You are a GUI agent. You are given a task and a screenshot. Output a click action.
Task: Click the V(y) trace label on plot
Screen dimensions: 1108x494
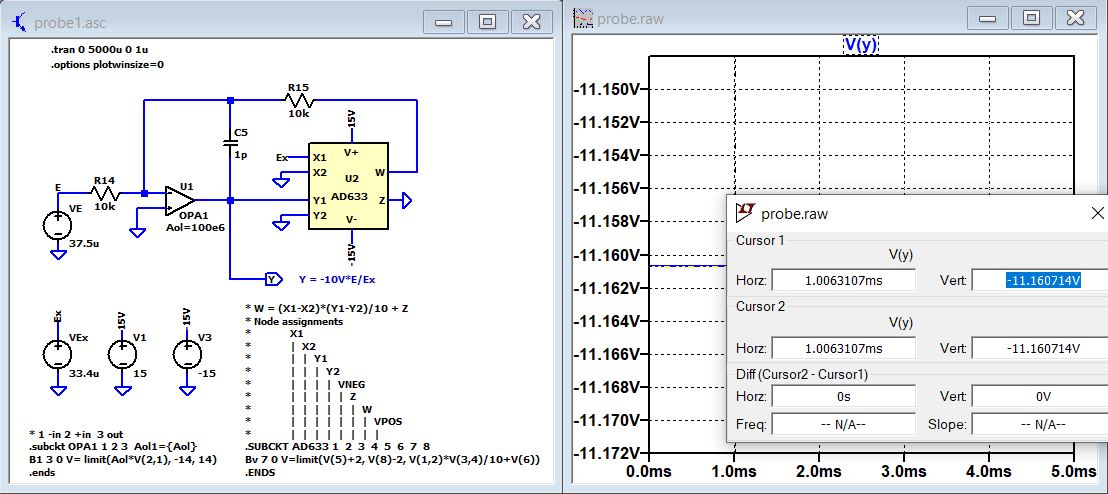pos(861,45)
